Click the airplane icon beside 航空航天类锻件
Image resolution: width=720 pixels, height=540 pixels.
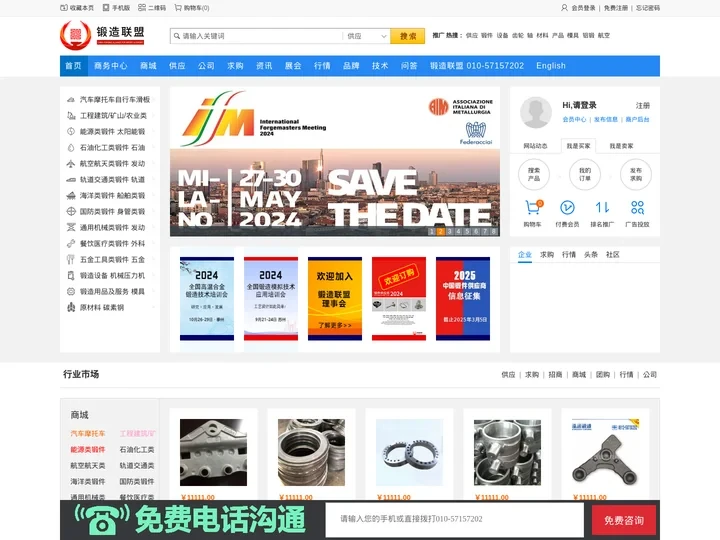tap(71, 163)
